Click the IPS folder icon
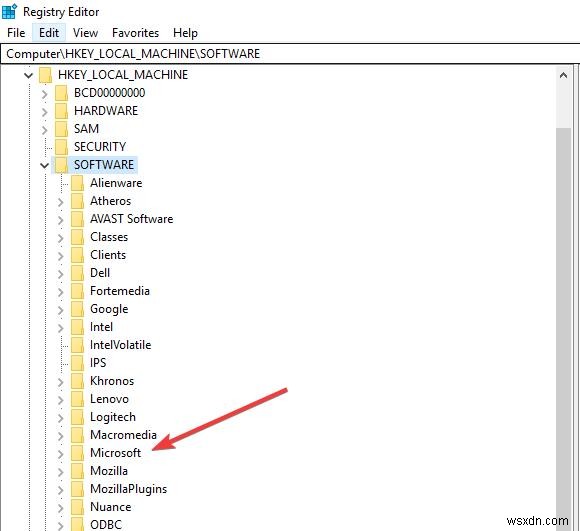The height and width of the screenshot is (531, 580). tap(77, 363)
